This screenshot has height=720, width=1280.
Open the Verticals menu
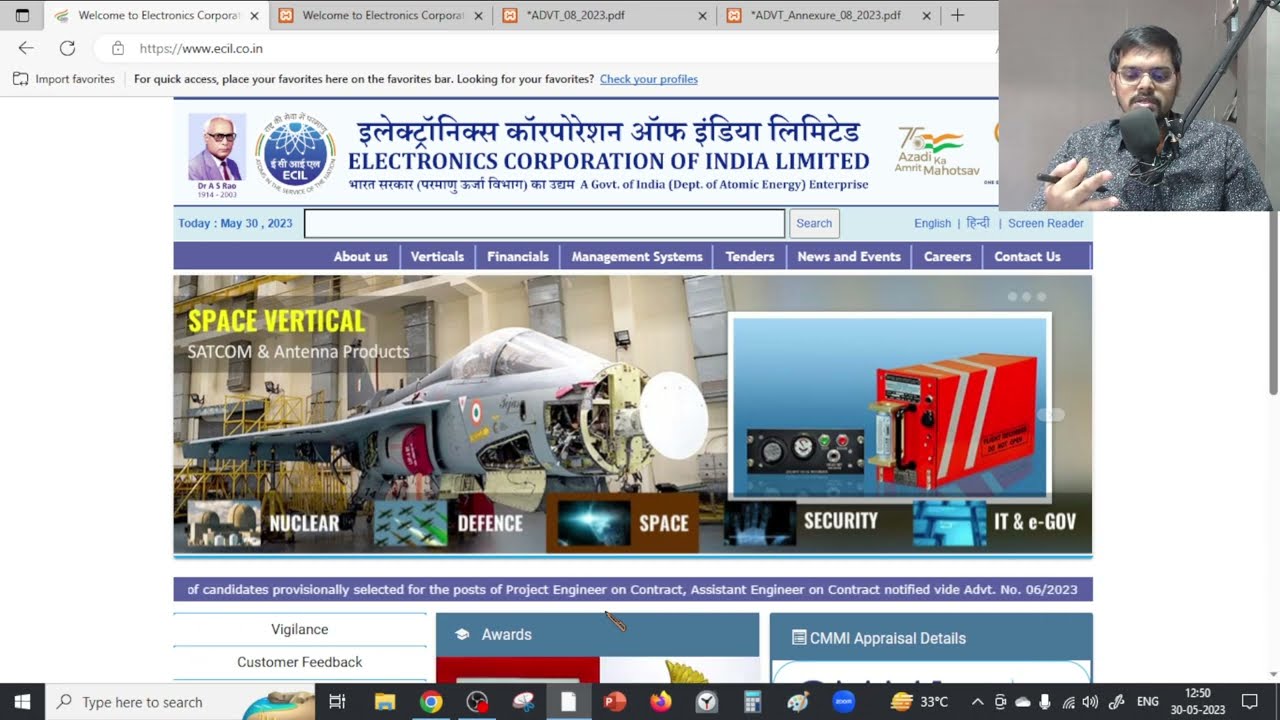[x=437, y=256]
